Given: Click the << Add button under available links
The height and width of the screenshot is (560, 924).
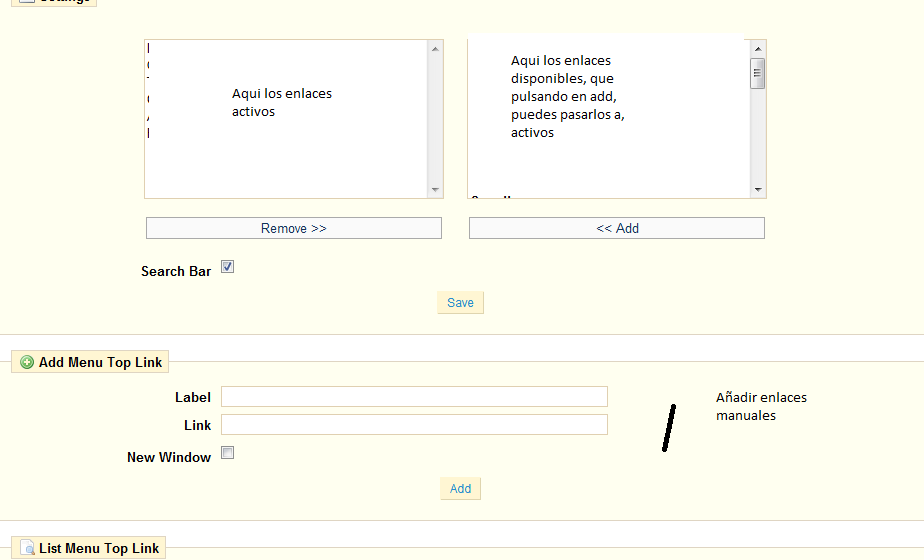Looking at the screenshot, I should pyautogui.click(x=617, y=229).
